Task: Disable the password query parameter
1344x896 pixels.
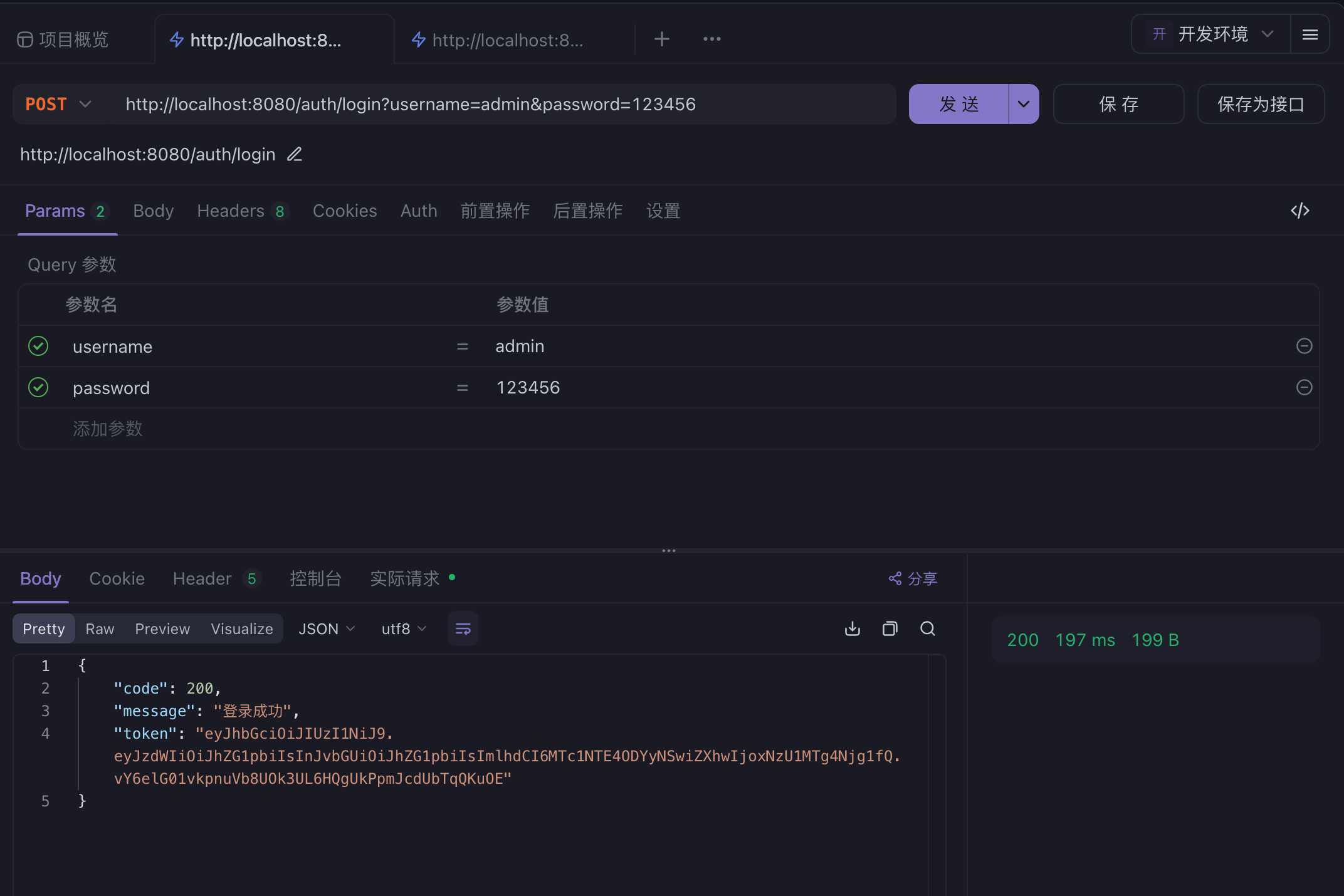Action: click(38, 387)
